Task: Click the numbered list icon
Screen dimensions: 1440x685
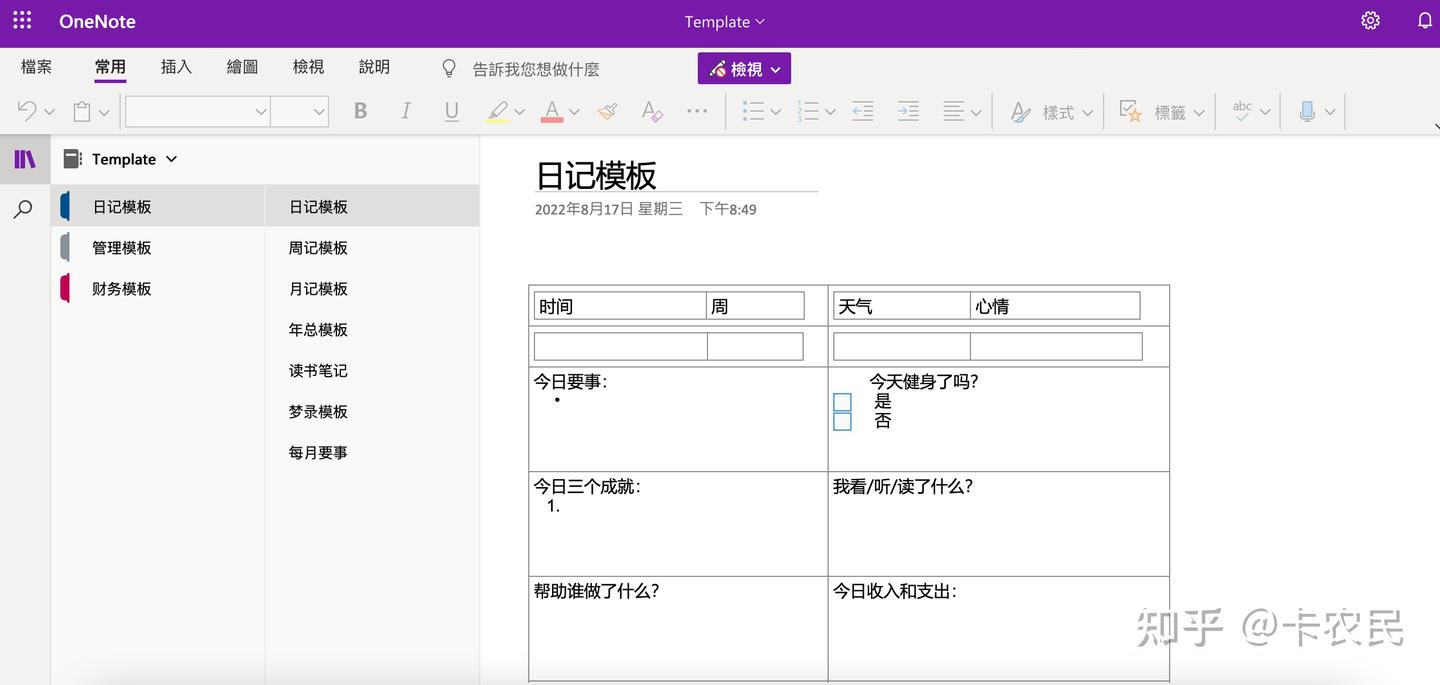Action: pyautogui.click(x=808, y=112)
